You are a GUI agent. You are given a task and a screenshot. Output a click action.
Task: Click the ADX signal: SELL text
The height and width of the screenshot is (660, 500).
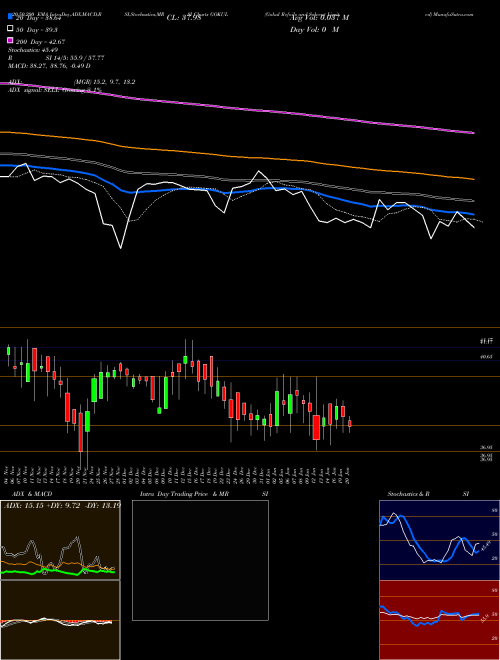[35, 90]
